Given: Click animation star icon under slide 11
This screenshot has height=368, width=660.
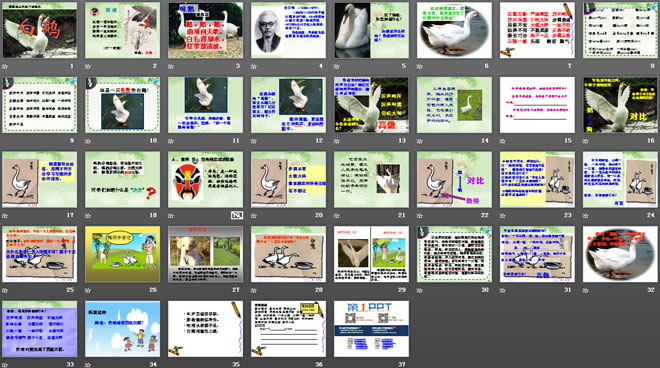Looking at the screenshot, I should (171, 141).
